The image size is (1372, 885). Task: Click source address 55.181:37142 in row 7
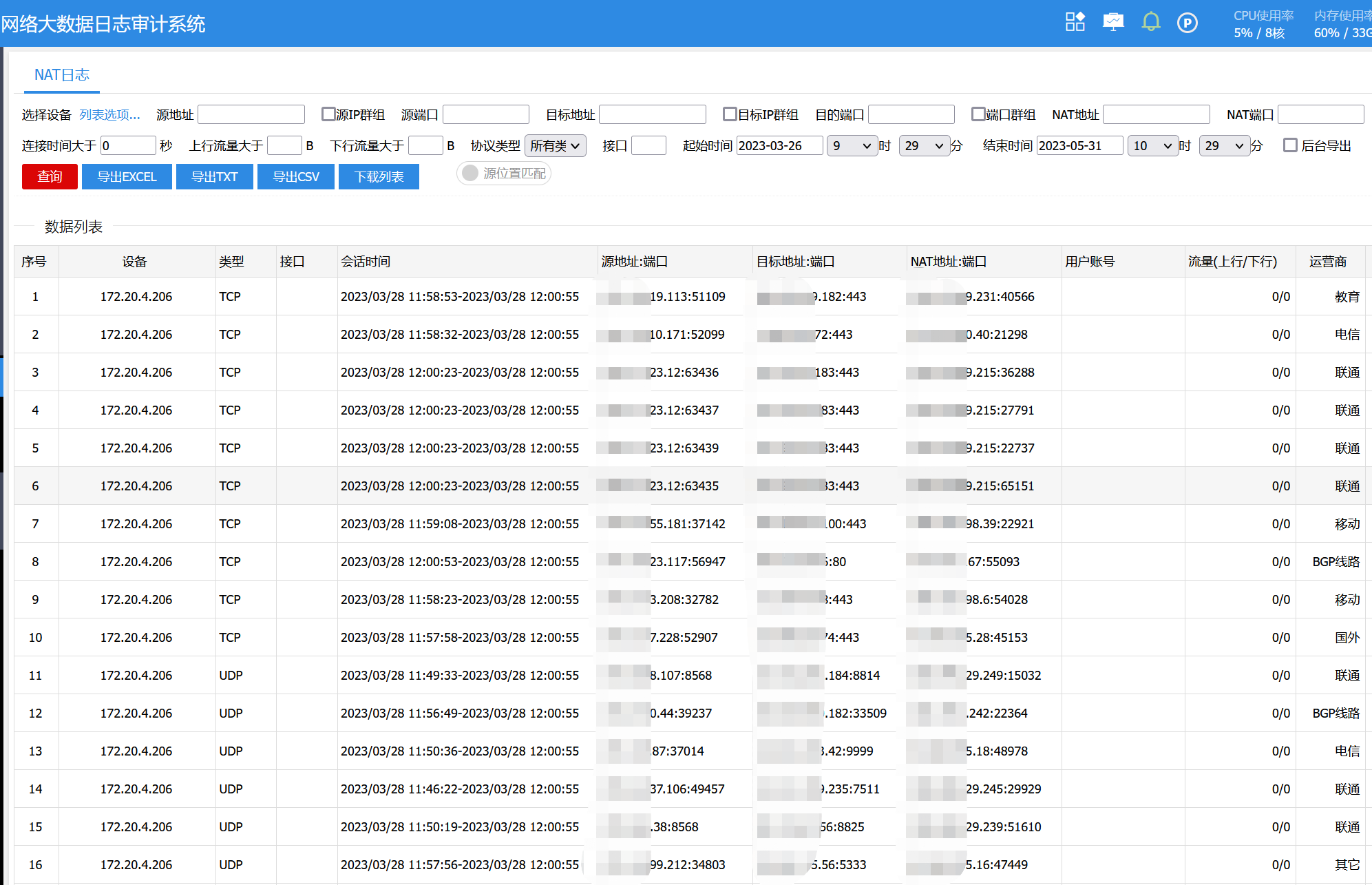(688, 524)
